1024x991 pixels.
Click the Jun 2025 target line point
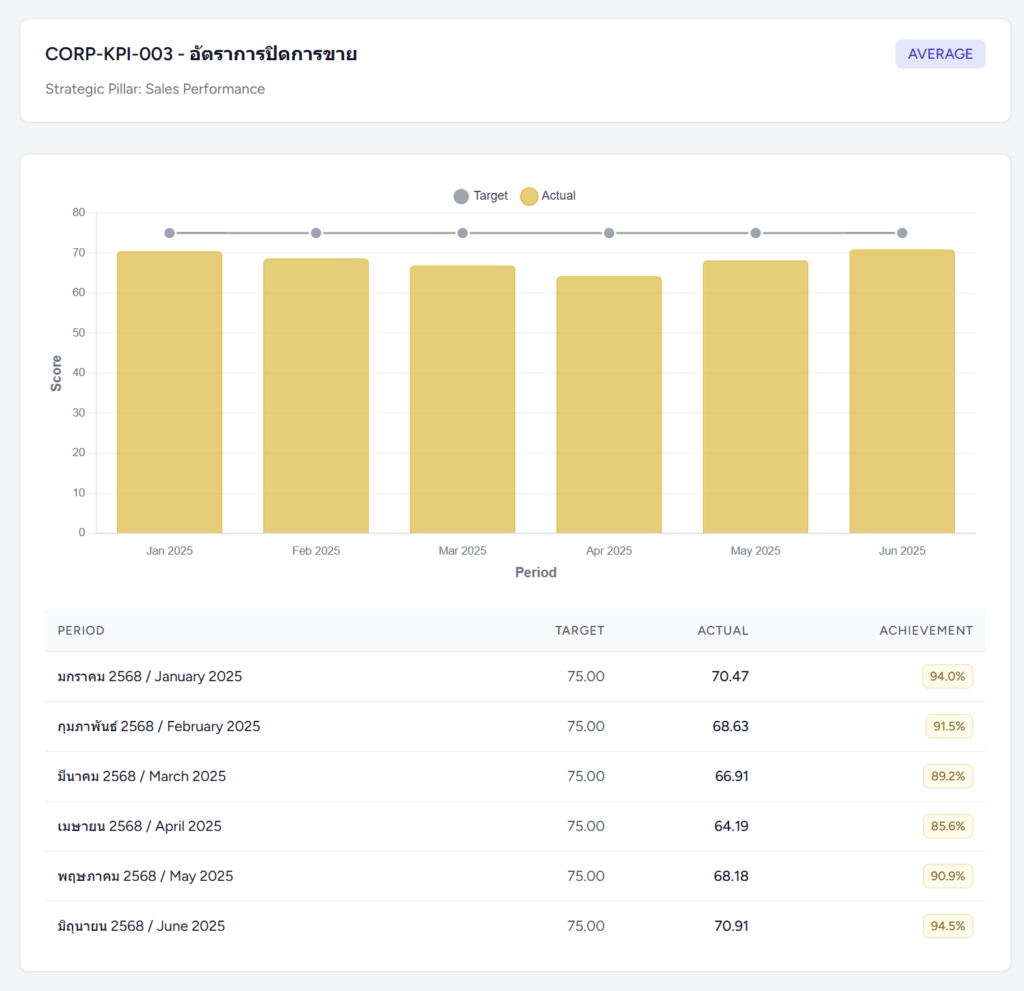pos(902,233)
